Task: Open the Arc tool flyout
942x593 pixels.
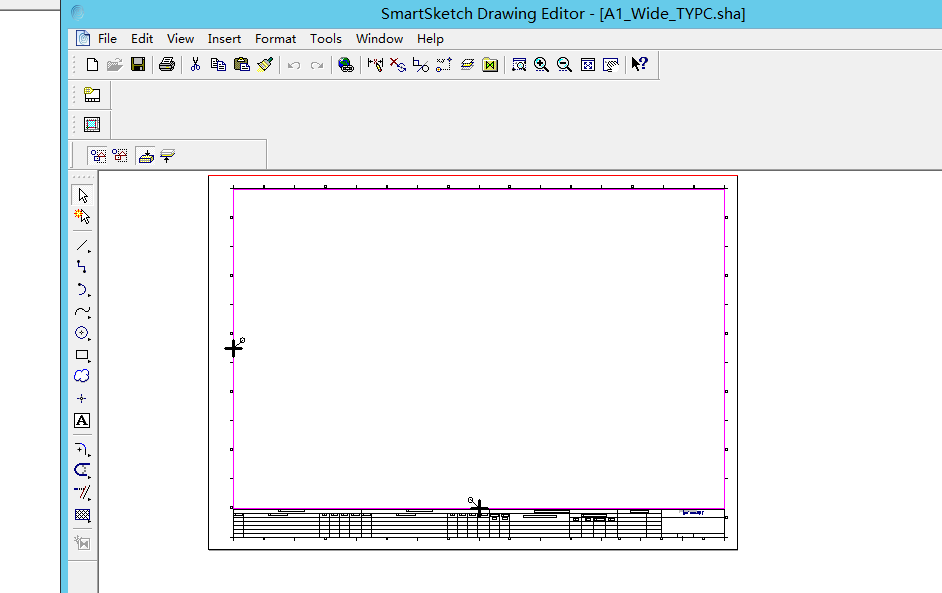Action: pyautogui.click(x=82, y=289)
